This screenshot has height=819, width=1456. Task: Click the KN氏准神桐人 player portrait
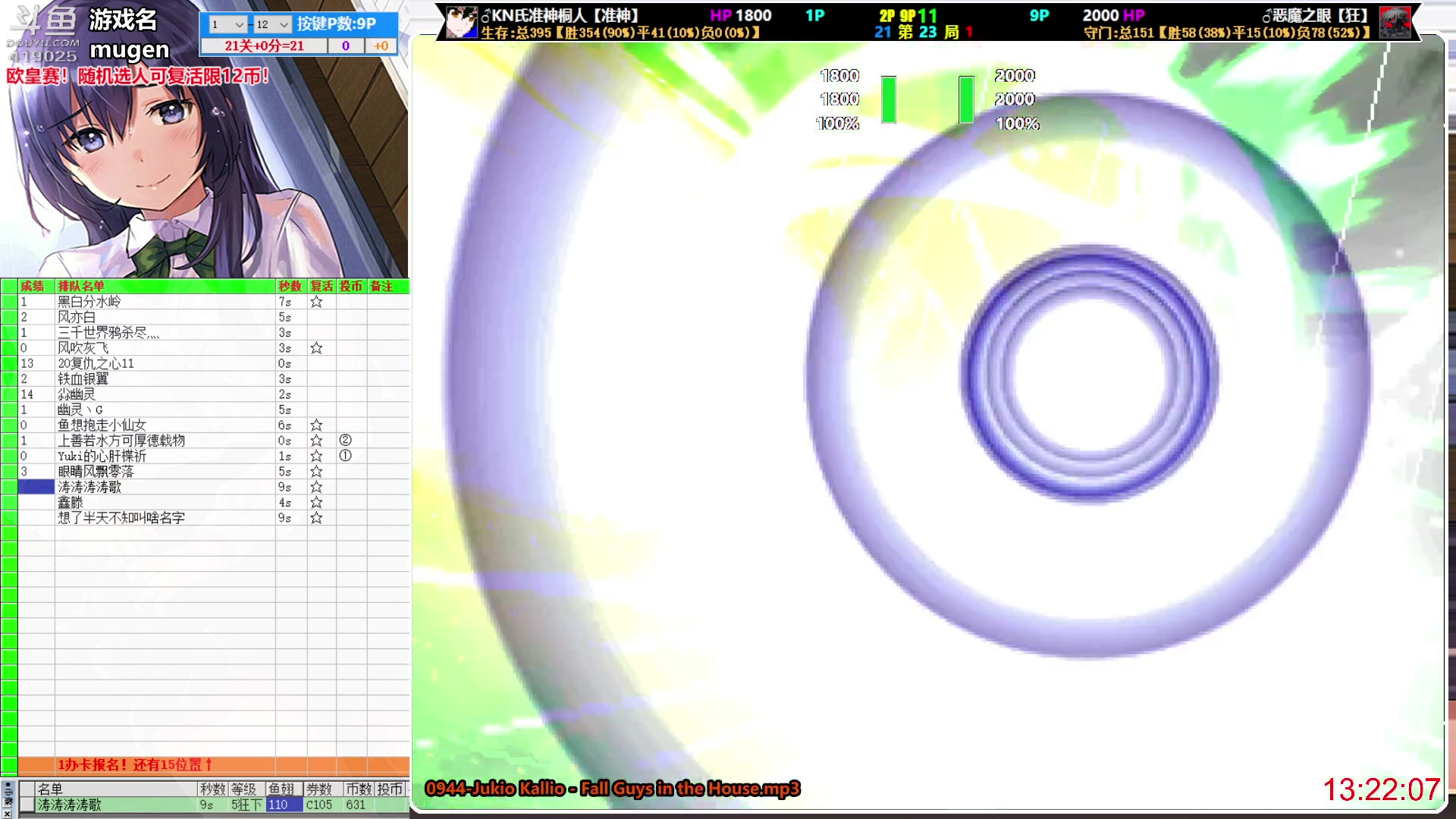point(461,23)
